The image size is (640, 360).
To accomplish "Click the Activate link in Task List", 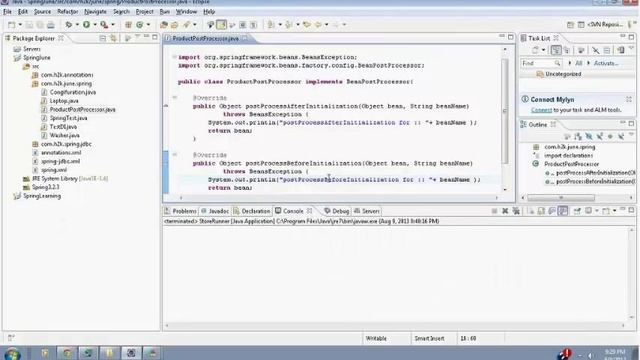I will click(606, 63).
